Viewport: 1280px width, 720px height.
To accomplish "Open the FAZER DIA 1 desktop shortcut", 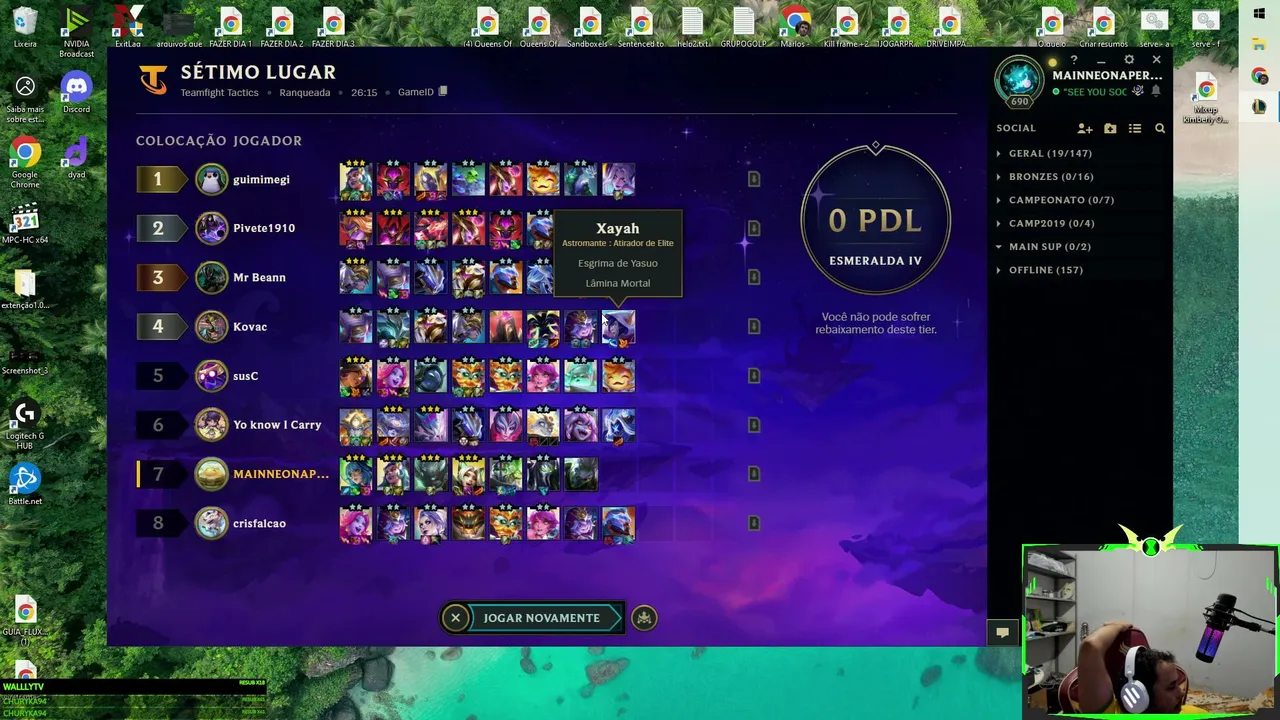I will point(230,29).
